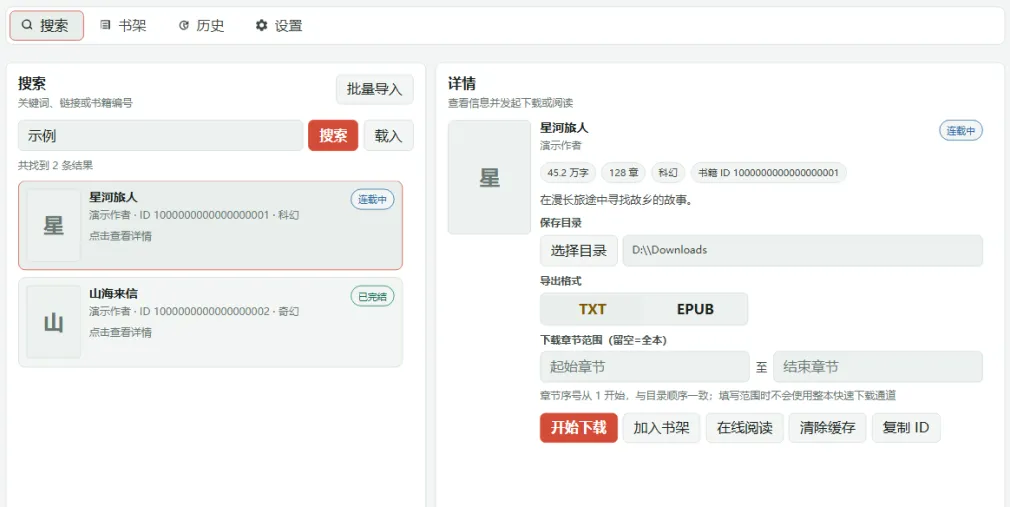Click the 复制 ID button

click(906, 428)
